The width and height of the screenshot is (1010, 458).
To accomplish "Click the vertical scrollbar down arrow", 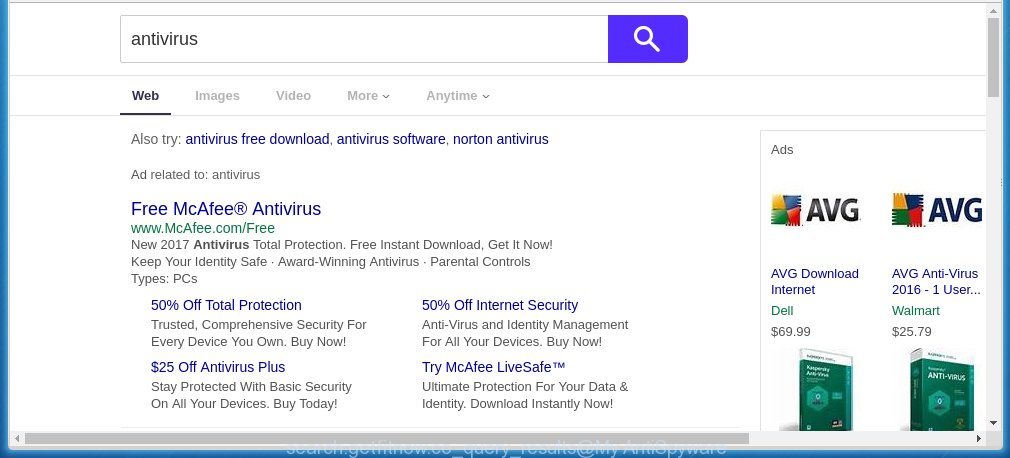I will (x=993, y=423).
